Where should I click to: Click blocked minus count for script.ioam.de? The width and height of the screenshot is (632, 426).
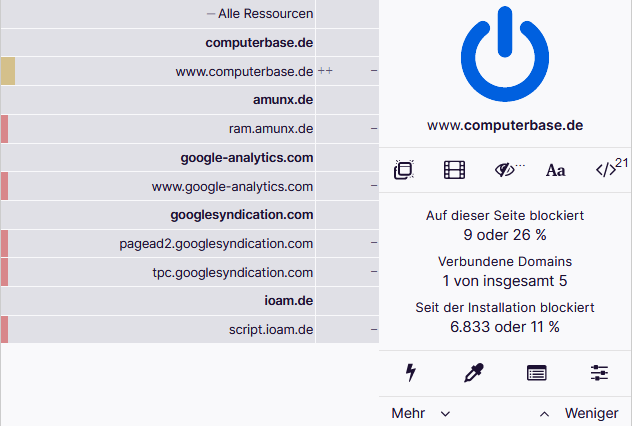(x=374, y=330)
